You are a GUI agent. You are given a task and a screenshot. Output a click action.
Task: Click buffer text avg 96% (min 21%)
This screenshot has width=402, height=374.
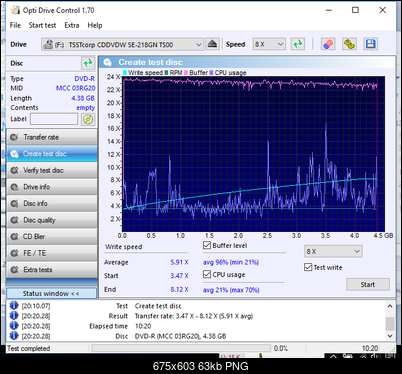click(231, 262)
